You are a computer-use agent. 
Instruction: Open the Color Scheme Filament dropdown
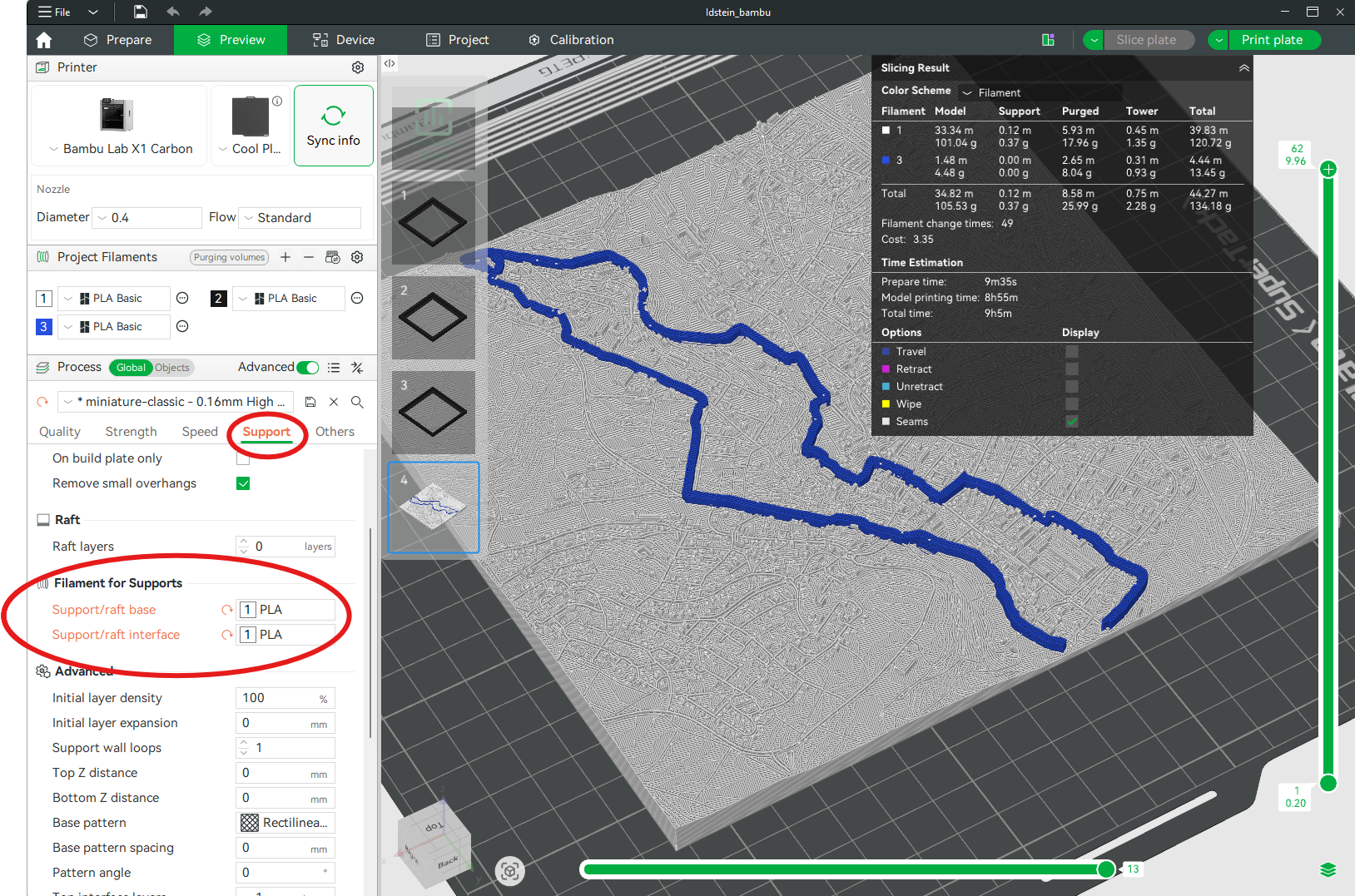tap(1040, 92)
